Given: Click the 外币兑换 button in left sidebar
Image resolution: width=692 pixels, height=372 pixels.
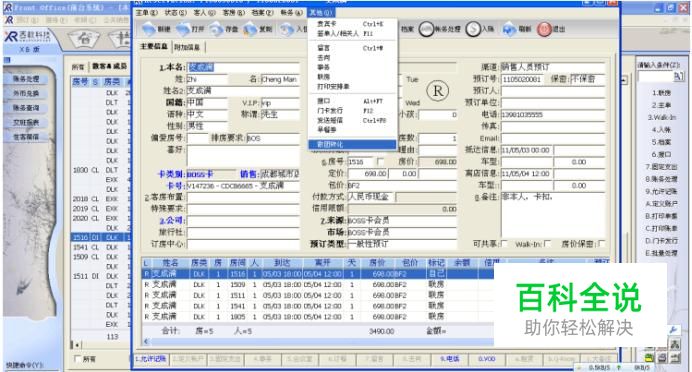Looking at the screenshot, I should [x=26, y=94].
